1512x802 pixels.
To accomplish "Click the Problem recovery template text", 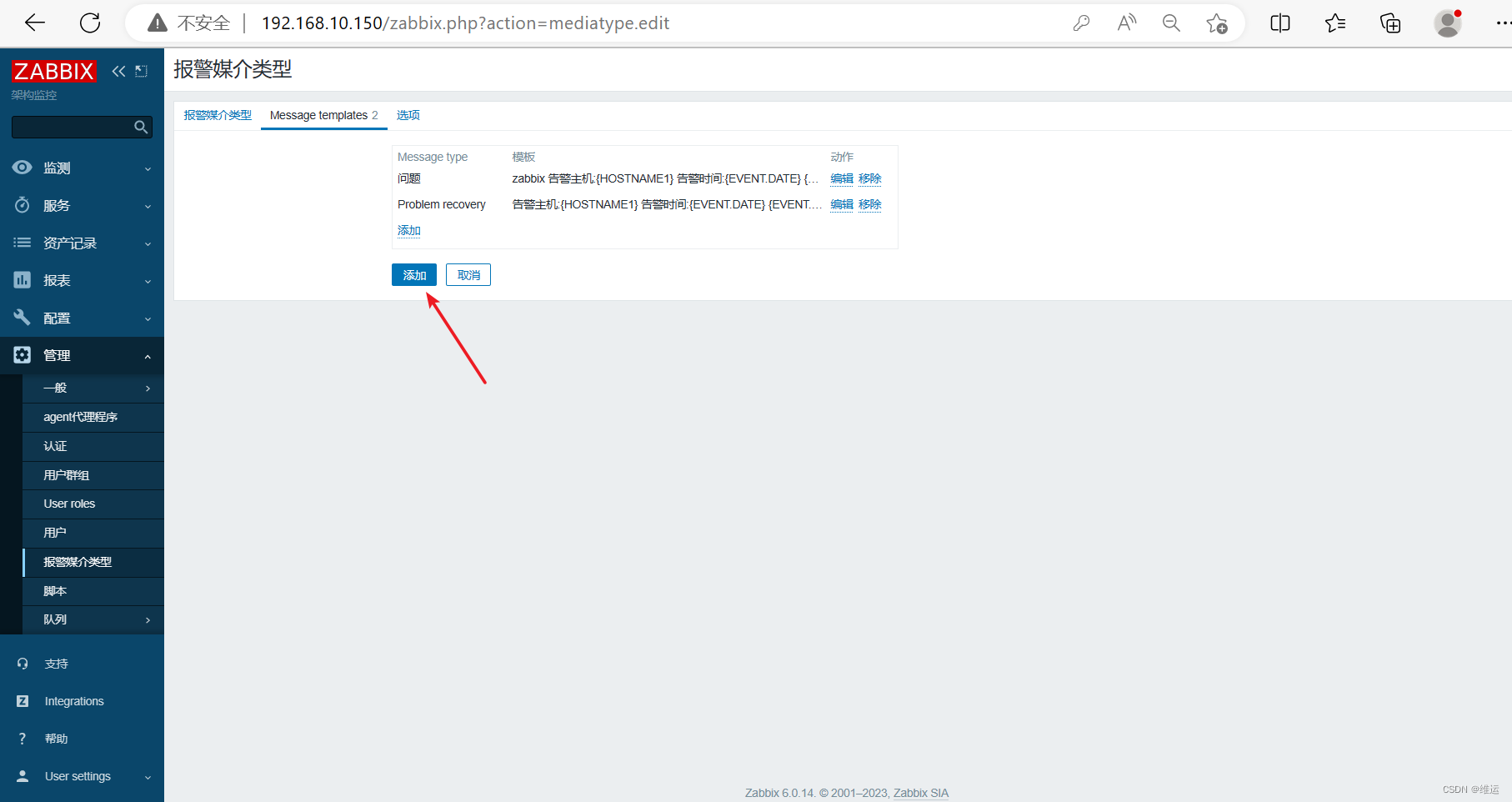I will pos(667,204).
